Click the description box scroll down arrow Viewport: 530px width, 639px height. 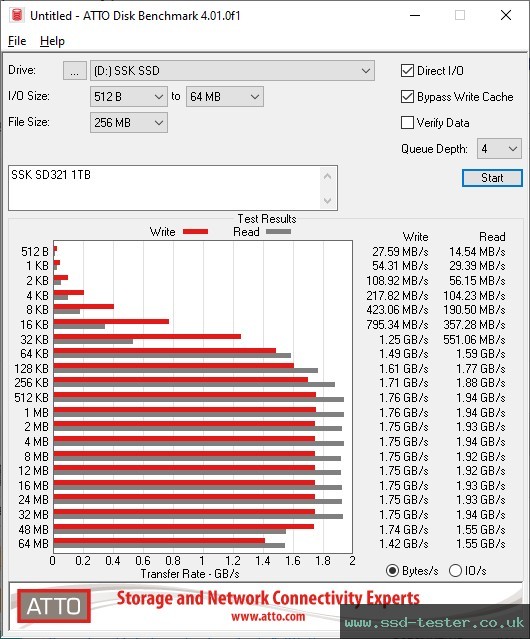point(328,200)
